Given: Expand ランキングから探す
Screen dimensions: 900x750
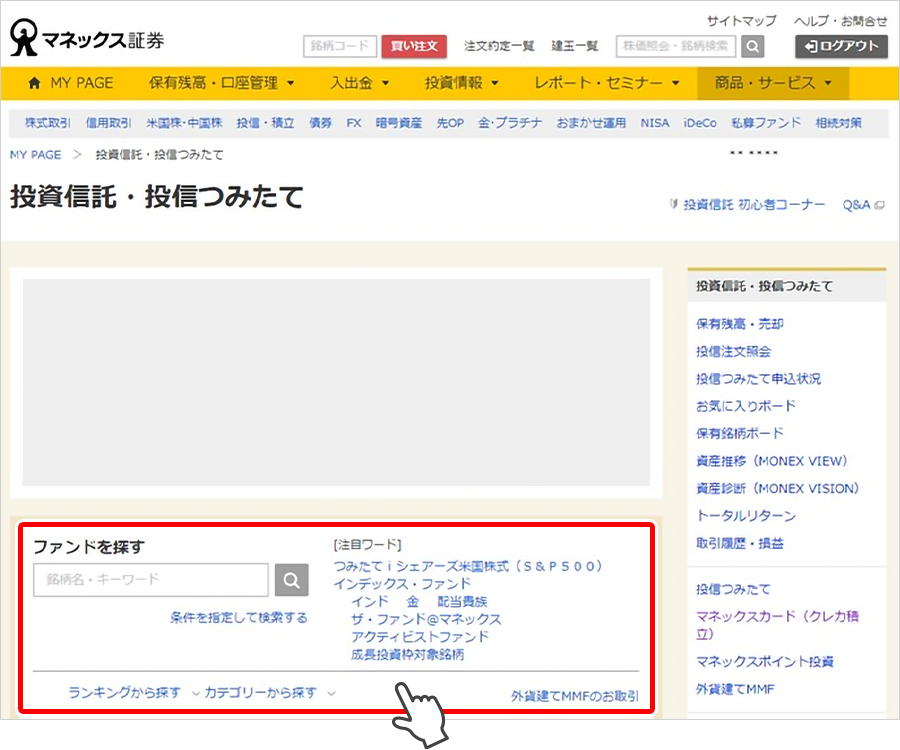Looking at the screenshot, I should coord(134,693).
